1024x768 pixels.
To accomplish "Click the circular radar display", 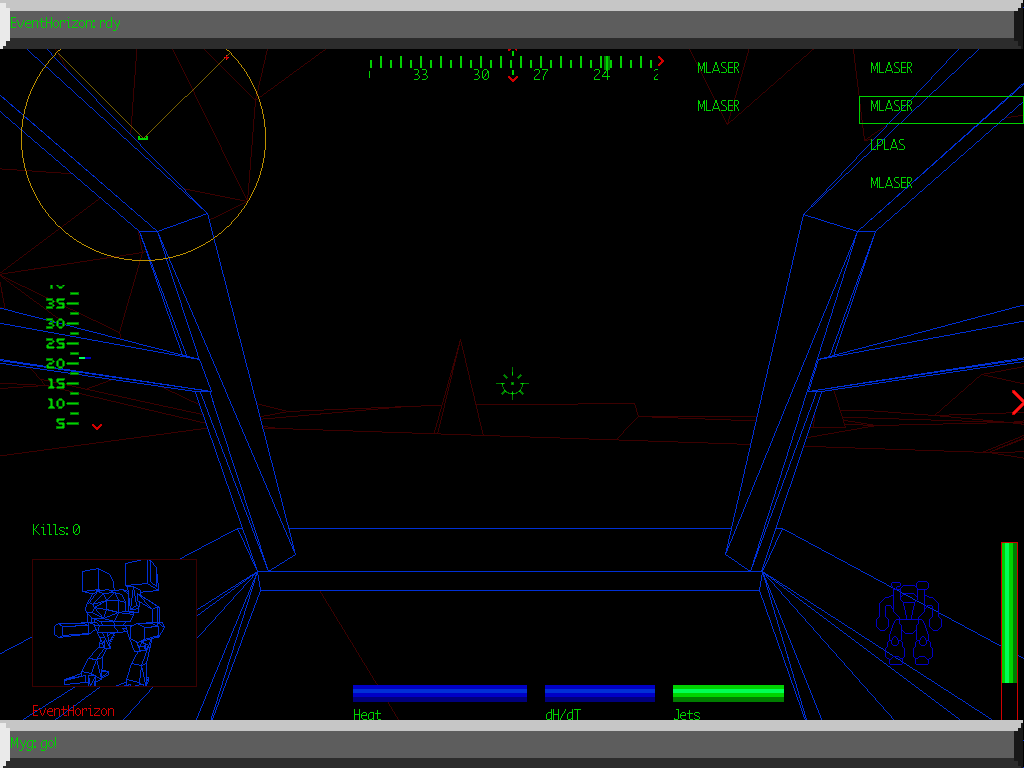I will coord(143,140).
